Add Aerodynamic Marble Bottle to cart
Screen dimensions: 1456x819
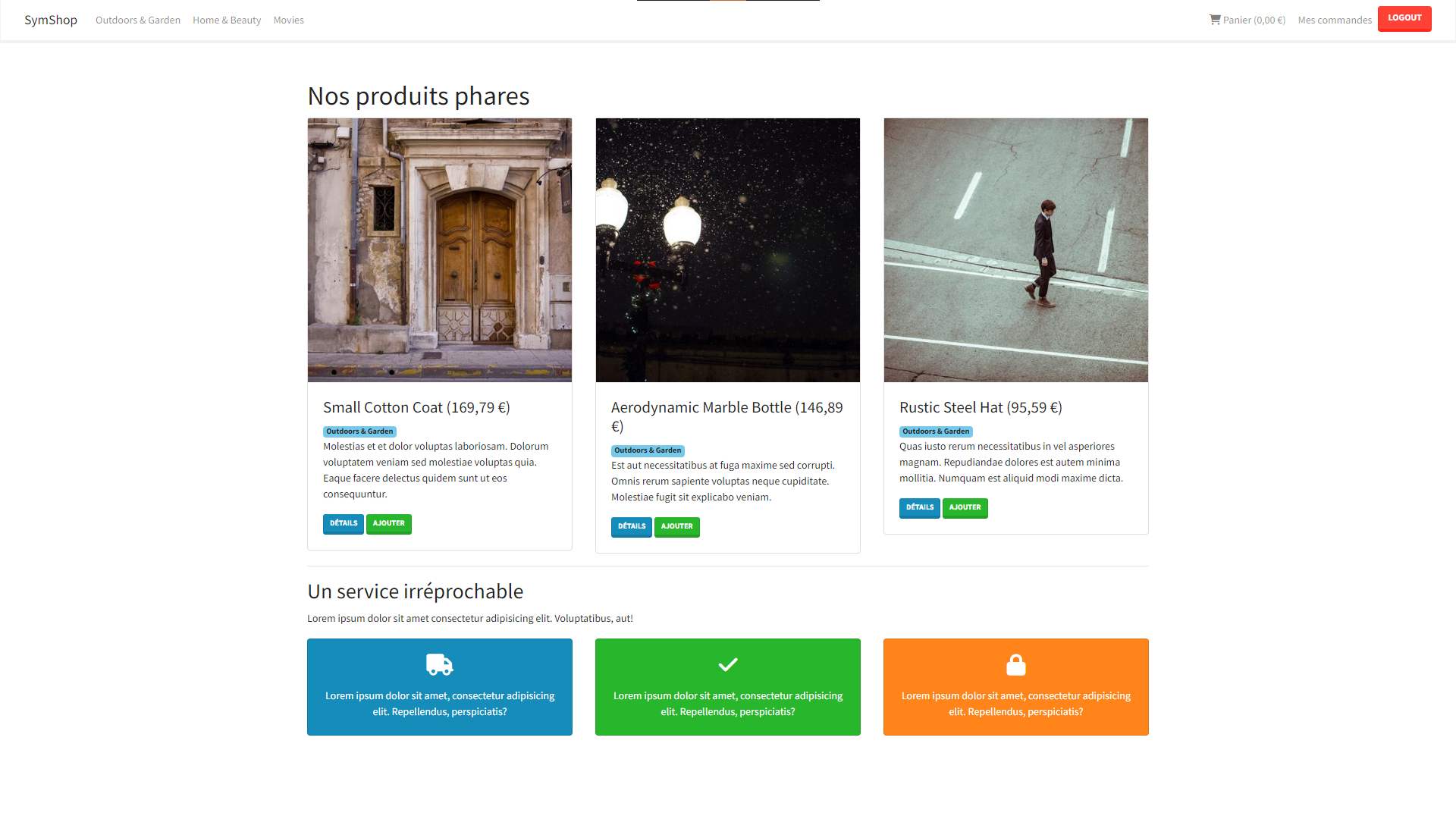676,526
